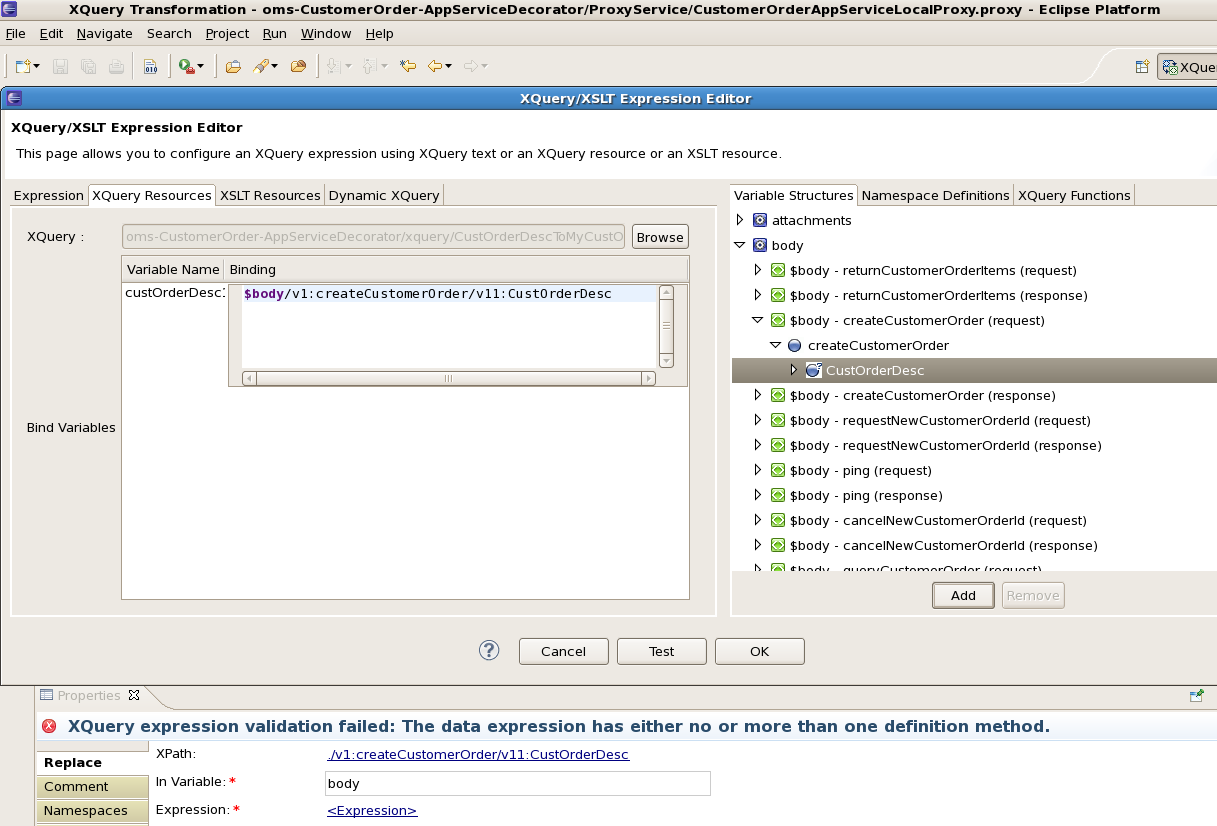Screen dimensions: 1217x826
Task: Open the Namespace Definitions tab
Action: coord(936,195)
